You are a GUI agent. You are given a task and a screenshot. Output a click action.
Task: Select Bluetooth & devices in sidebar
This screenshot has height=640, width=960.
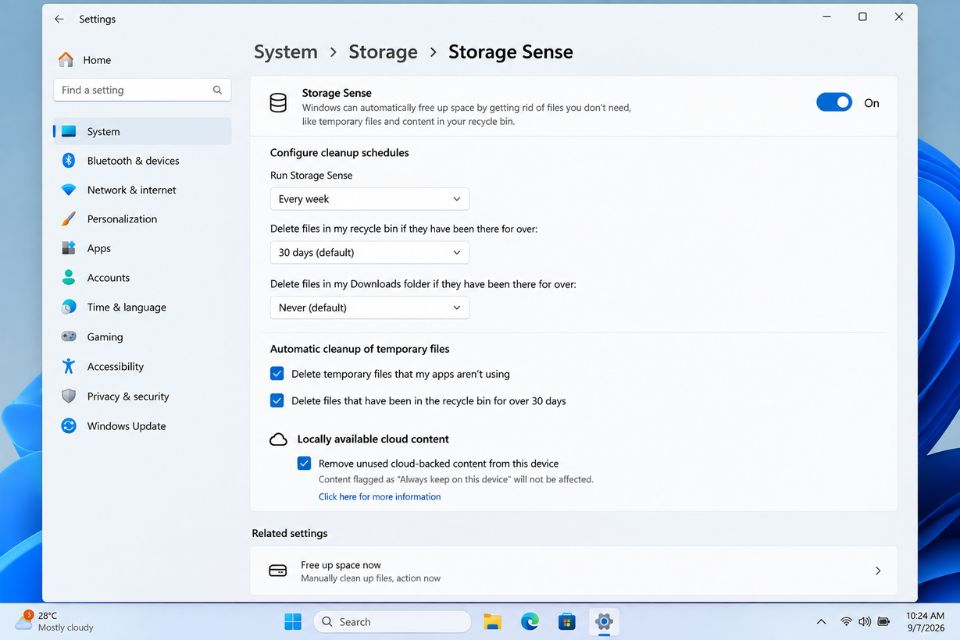[x=142, y=160]
